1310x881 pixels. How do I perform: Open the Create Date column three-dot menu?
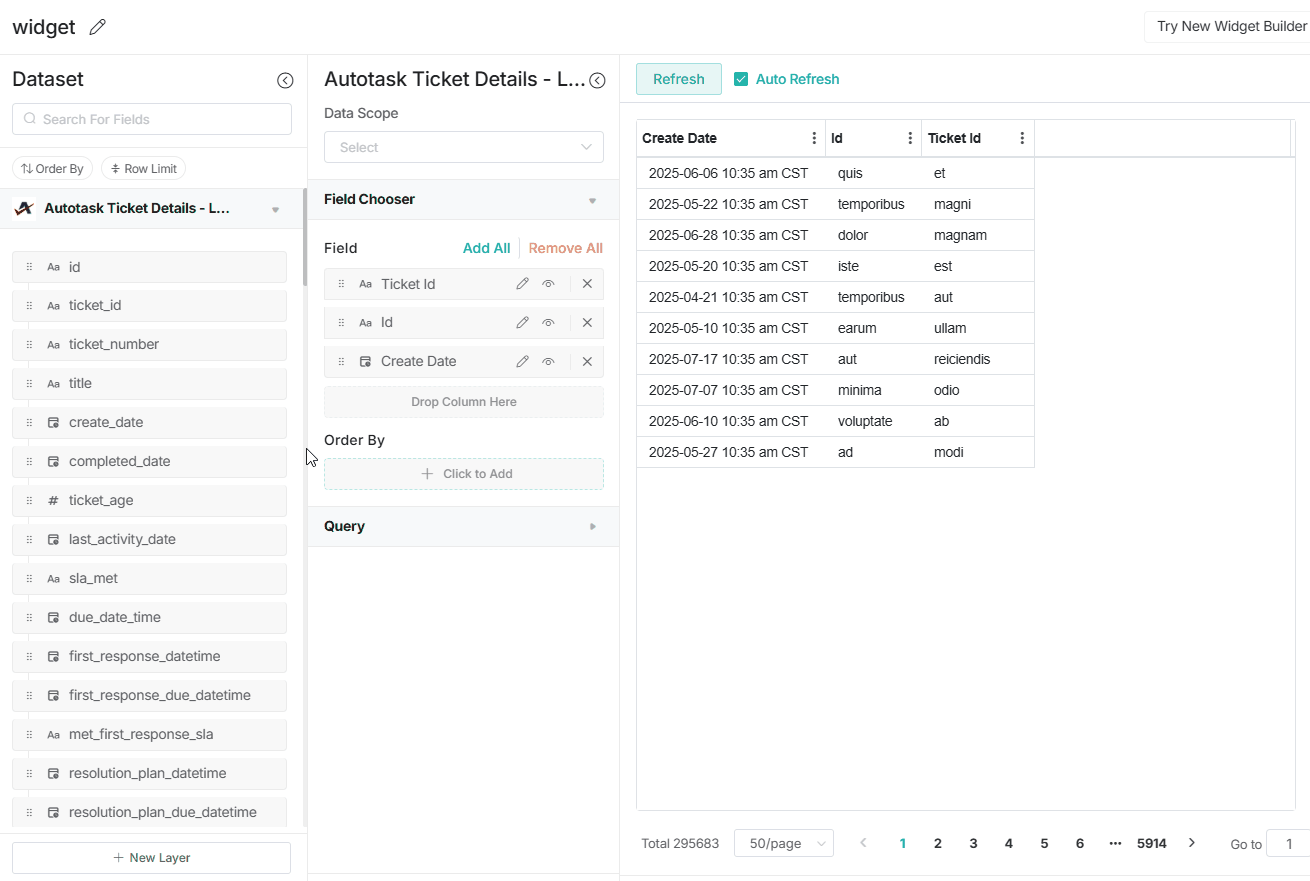coord(814,139)
